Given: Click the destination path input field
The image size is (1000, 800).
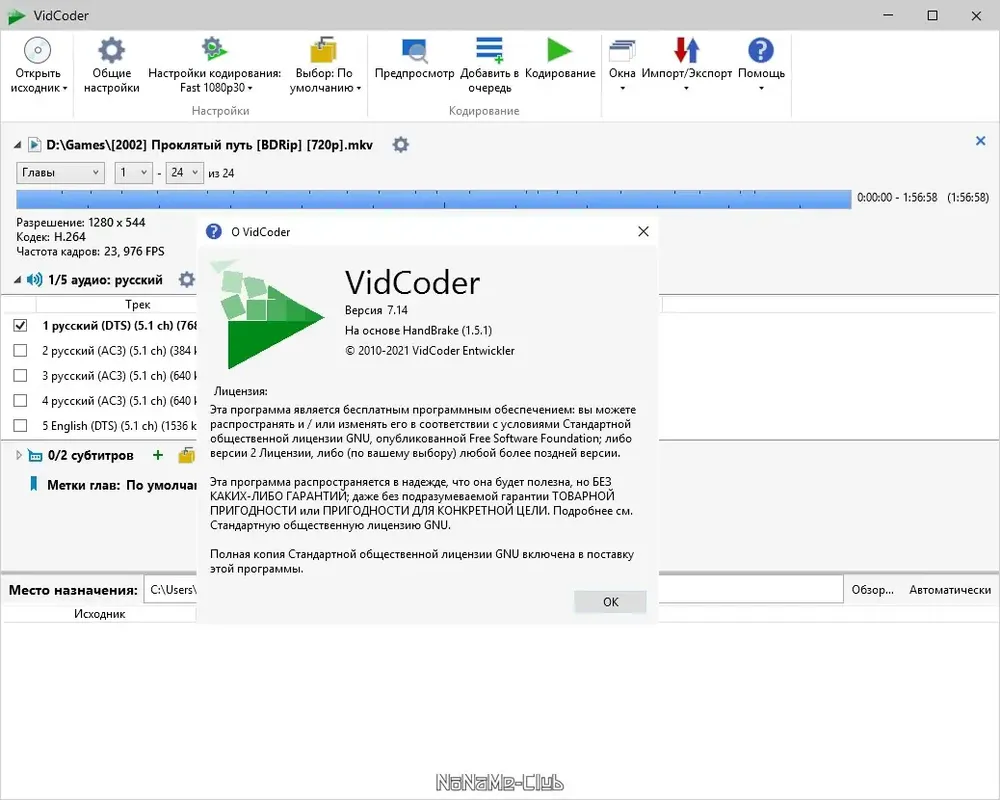Looking at the screenshot, I should pyautogui.click(x=494, y=589).
